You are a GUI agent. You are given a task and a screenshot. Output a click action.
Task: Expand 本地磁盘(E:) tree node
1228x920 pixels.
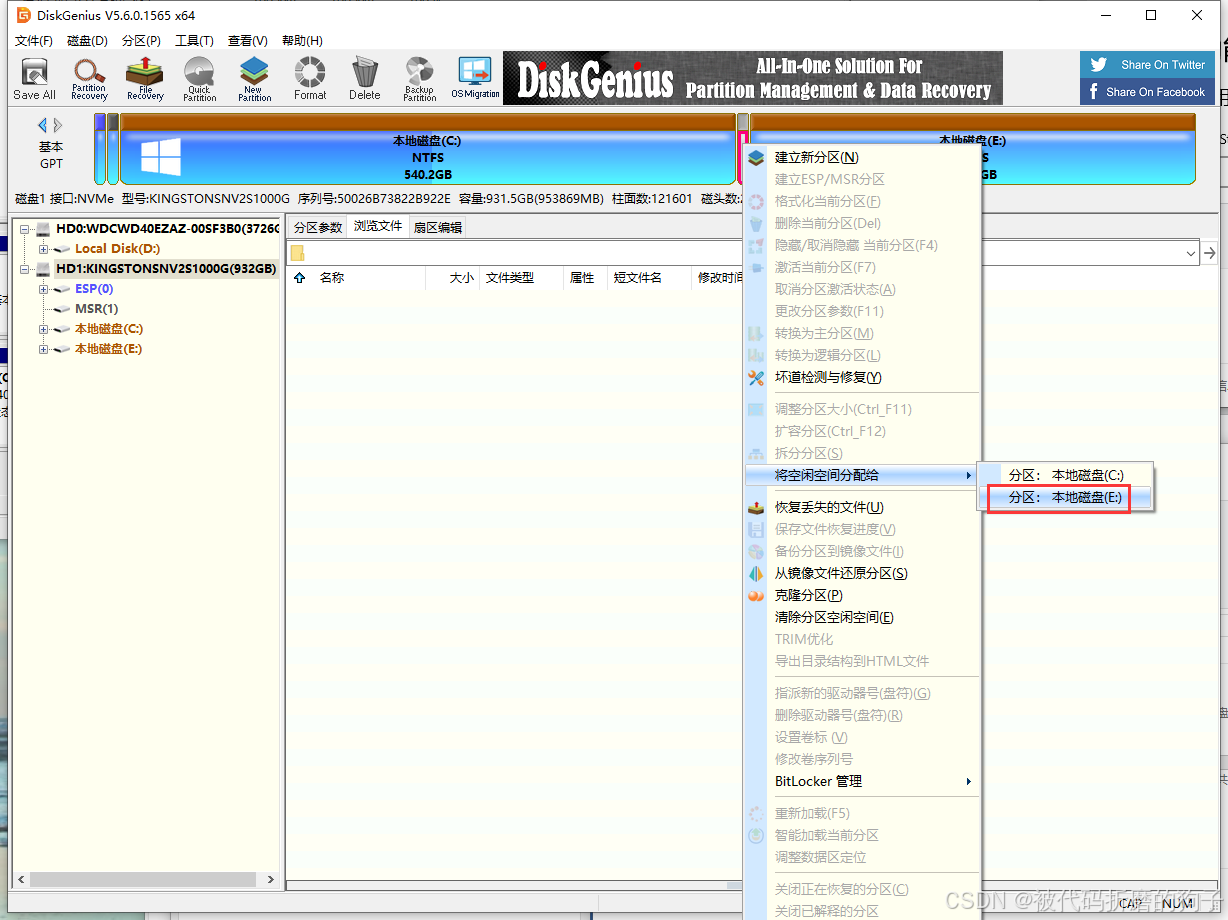pos(44,349)
